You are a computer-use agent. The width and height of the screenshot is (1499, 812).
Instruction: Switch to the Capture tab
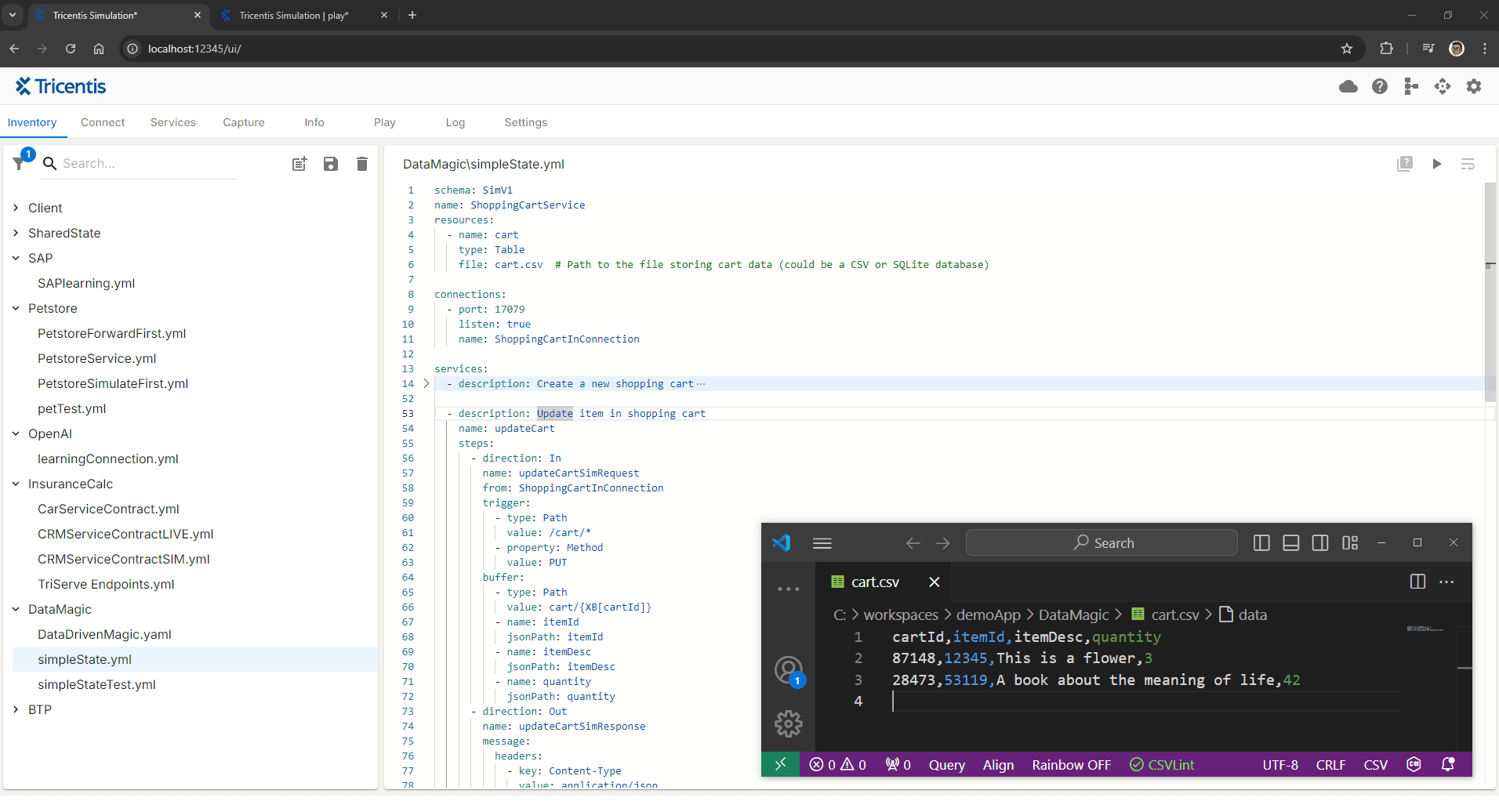click(244, 122)
